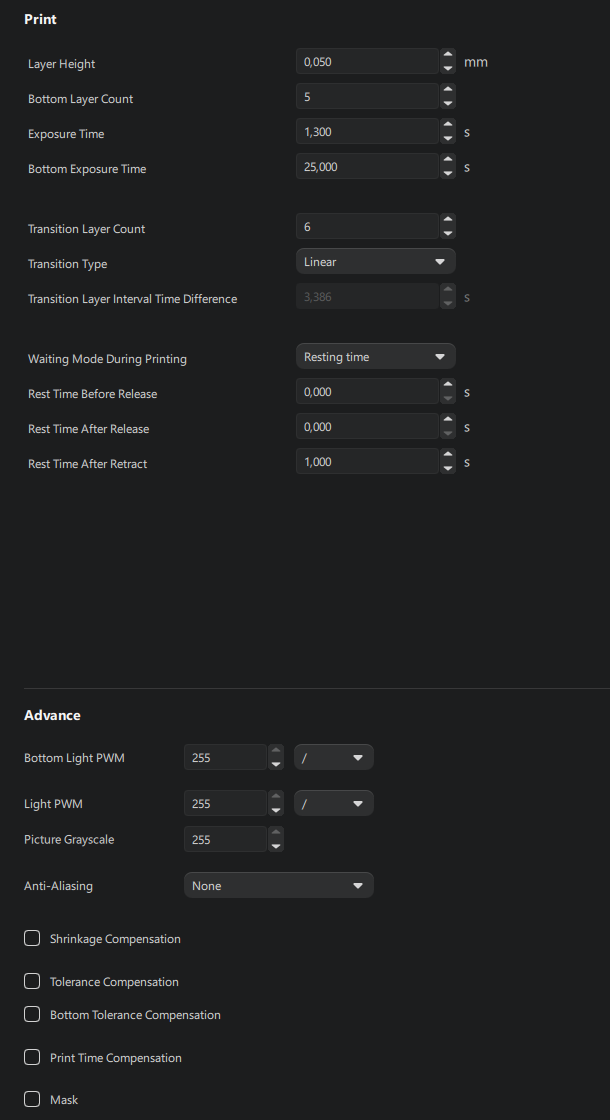
Task: Increase Exposure Time with up arrow
Action: [x=448, y=125]
